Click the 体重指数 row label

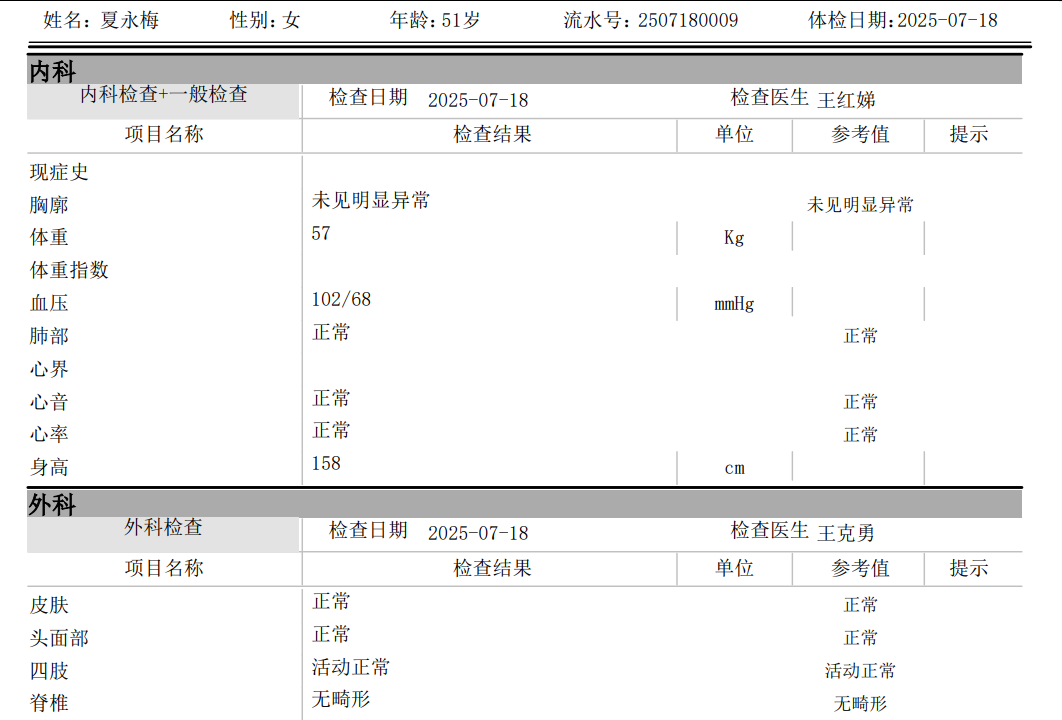(69, 270)
